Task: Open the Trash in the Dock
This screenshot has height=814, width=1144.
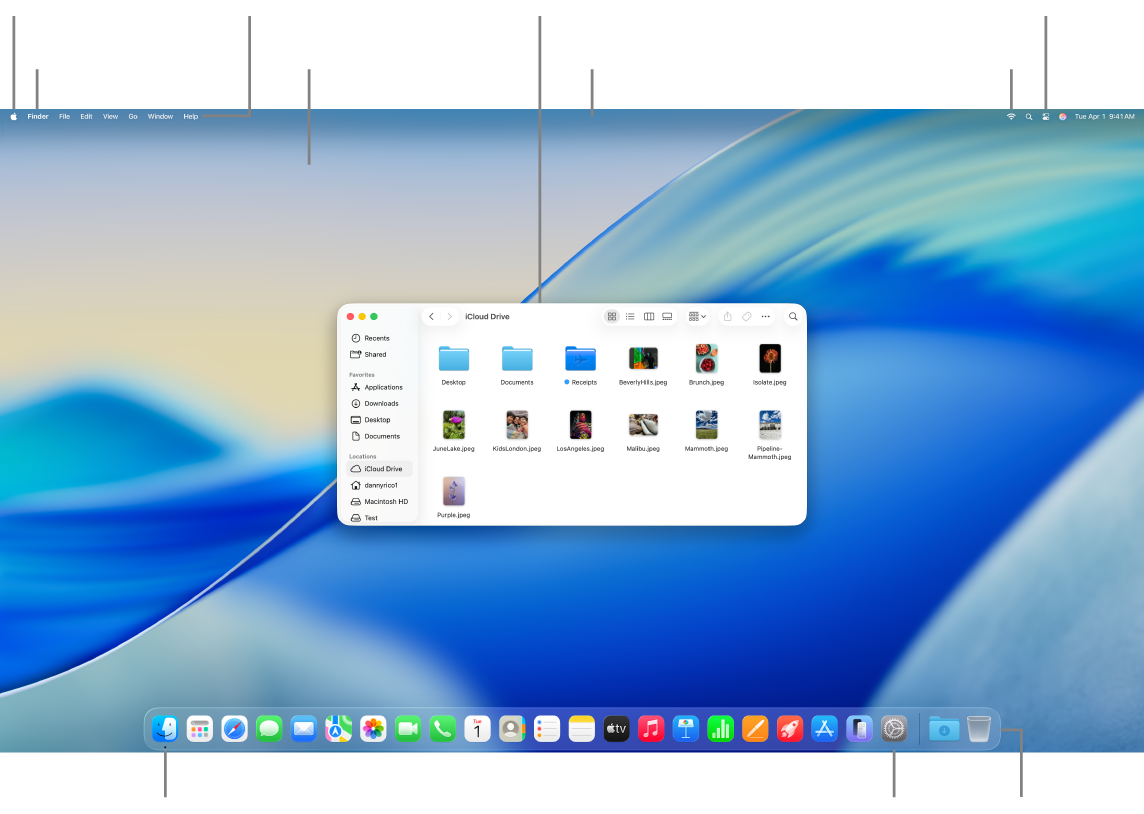Action: (979, 729)
